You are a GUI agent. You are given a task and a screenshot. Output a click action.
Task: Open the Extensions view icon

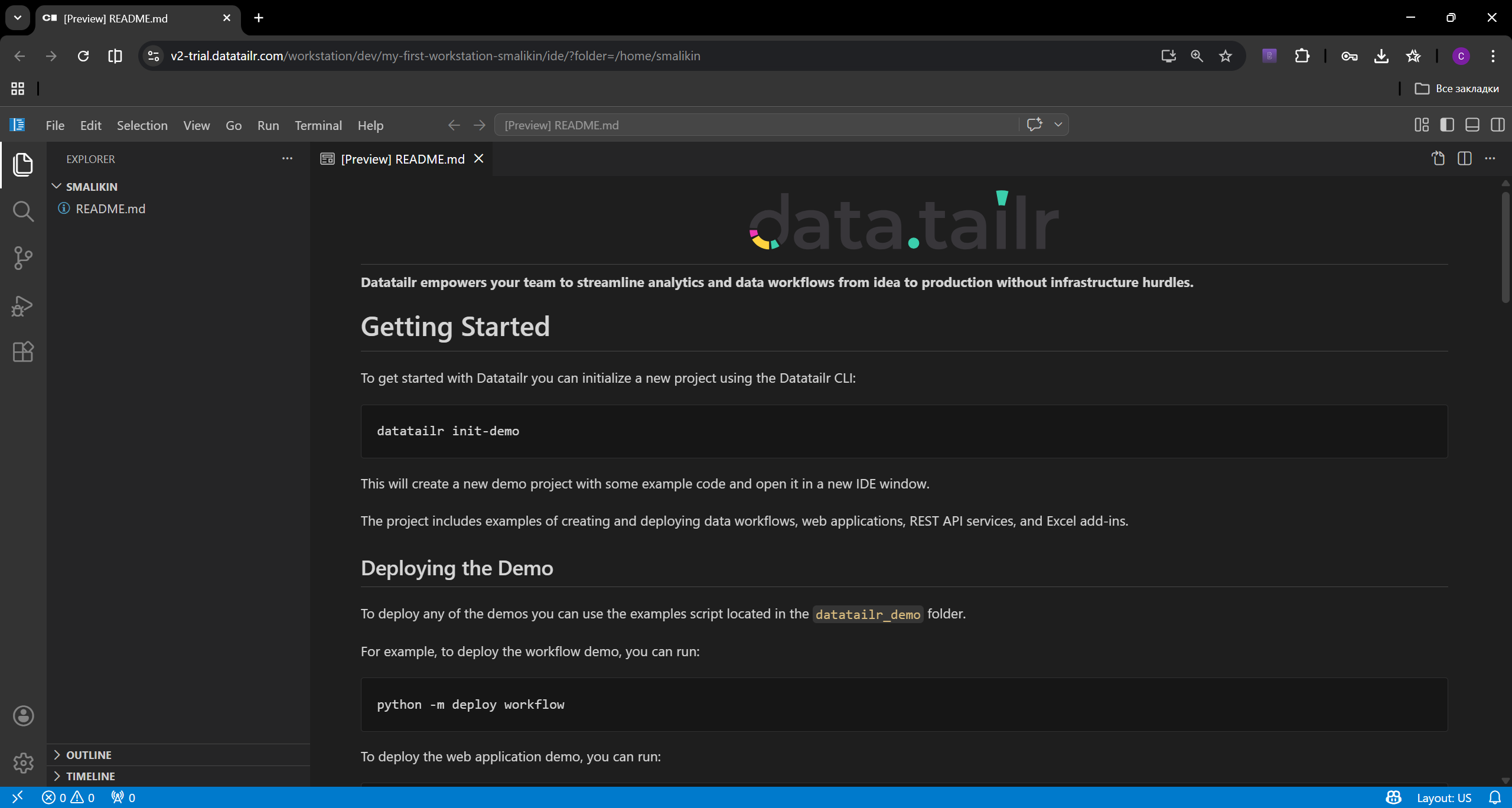[23, 352]
